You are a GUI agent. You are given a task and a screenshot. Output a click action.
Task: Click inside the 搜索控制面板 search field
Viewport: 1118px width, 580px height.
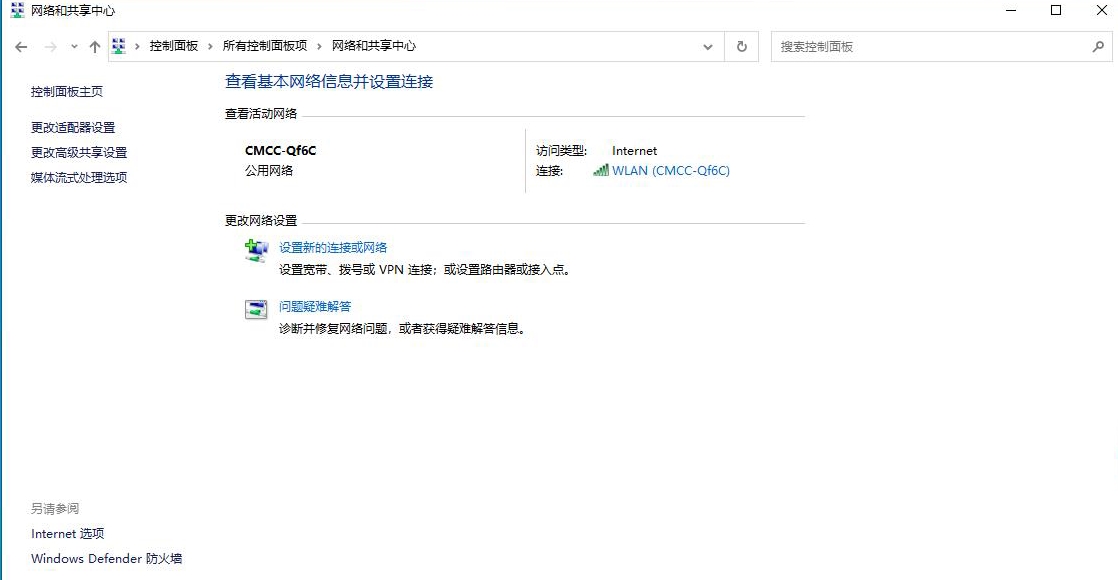(x=920, y=46)
